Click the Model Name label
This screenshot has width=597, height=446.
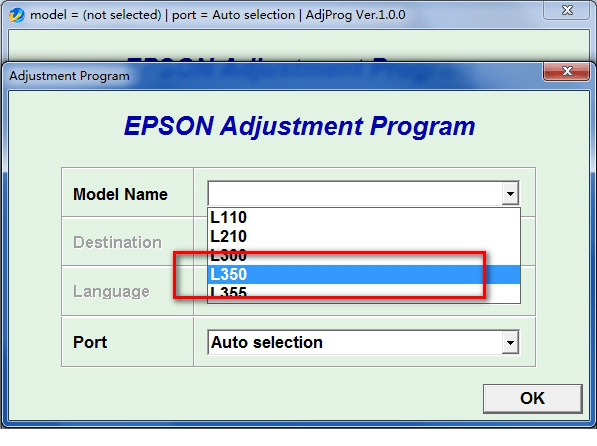pyautogui.click(x=120, y=194)
